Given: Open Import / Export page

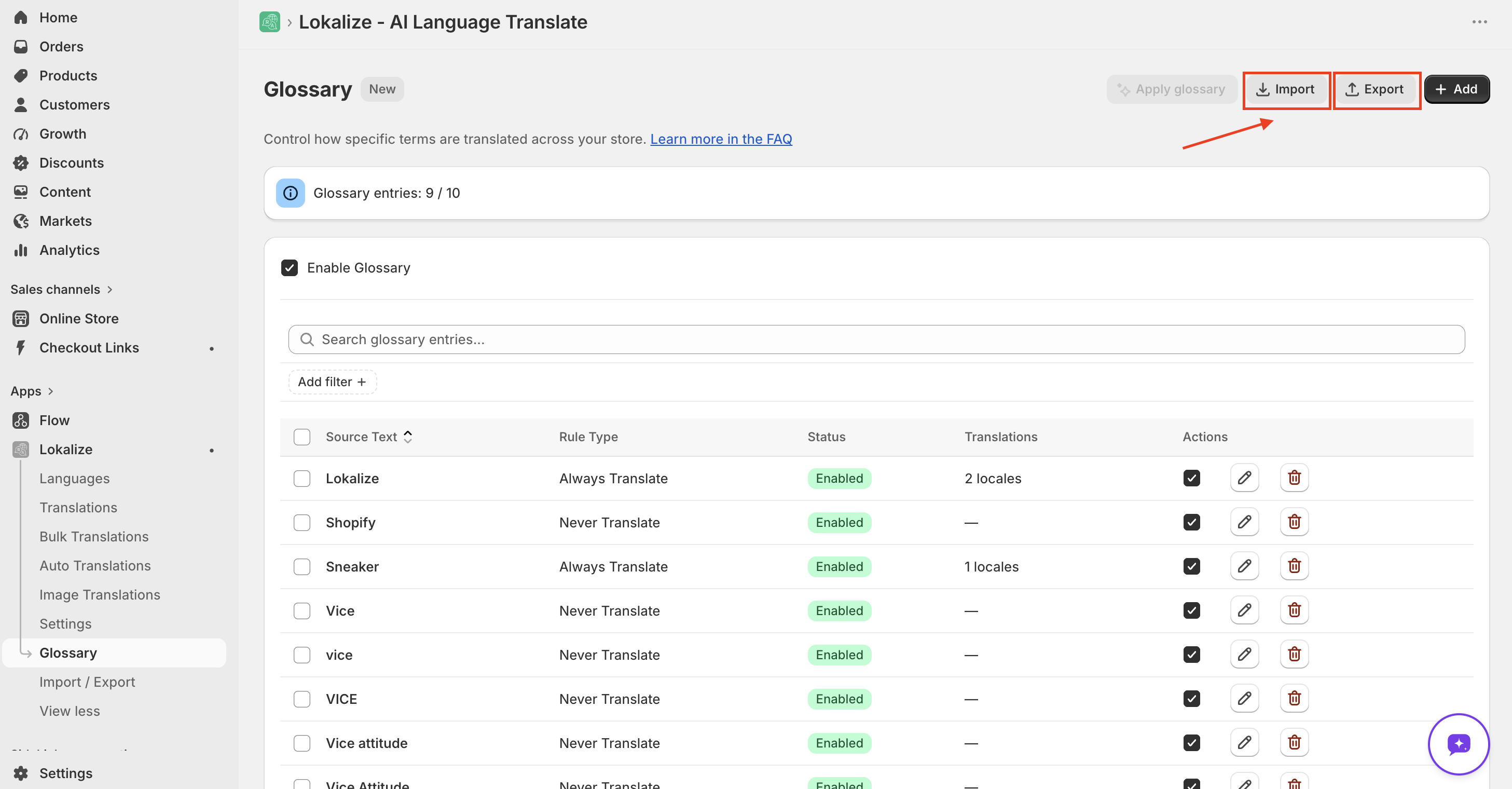Looking at the screenshot, I should 88,682.
